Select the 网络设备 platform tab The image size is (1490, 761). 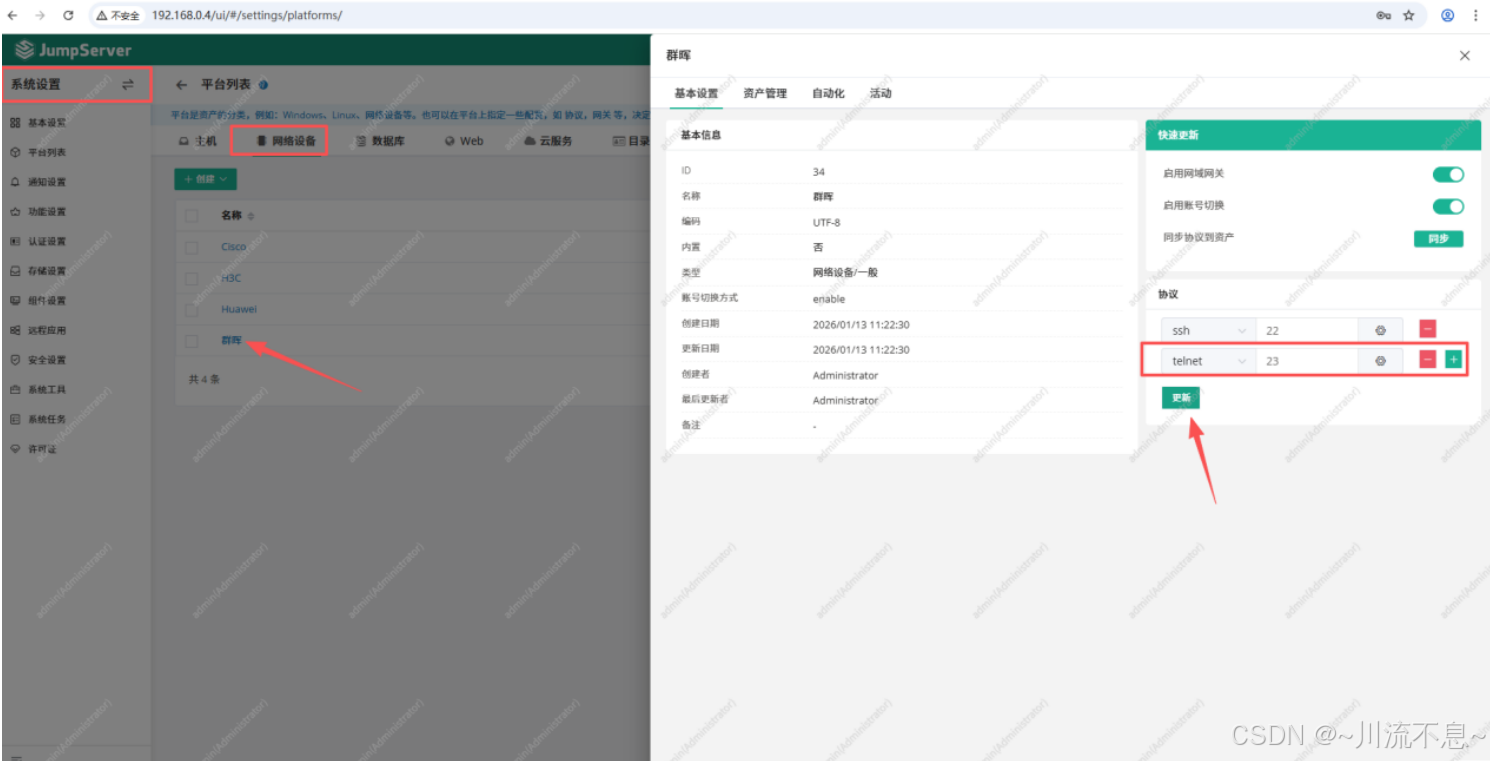click(286, 141)
